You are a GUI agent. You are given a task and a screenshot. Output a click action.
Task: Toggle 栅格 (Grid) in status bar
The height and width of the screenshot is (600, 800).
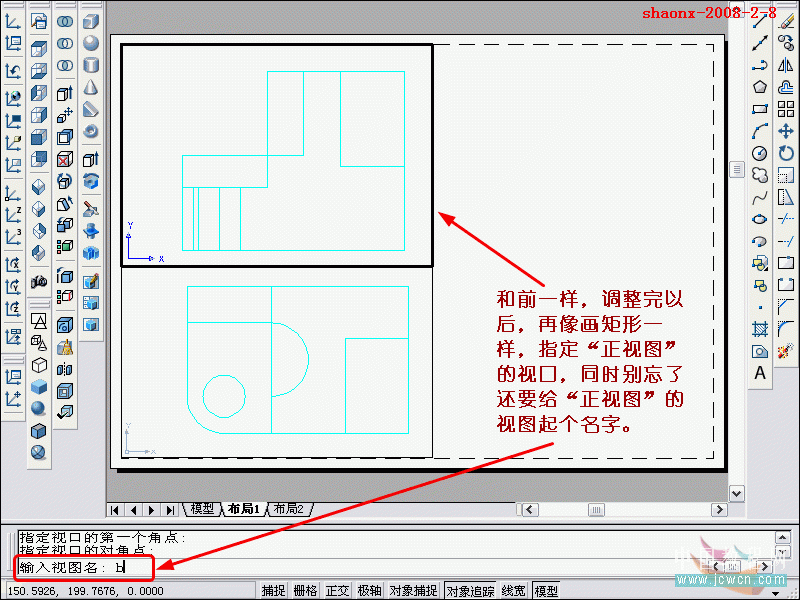point(305,591)
